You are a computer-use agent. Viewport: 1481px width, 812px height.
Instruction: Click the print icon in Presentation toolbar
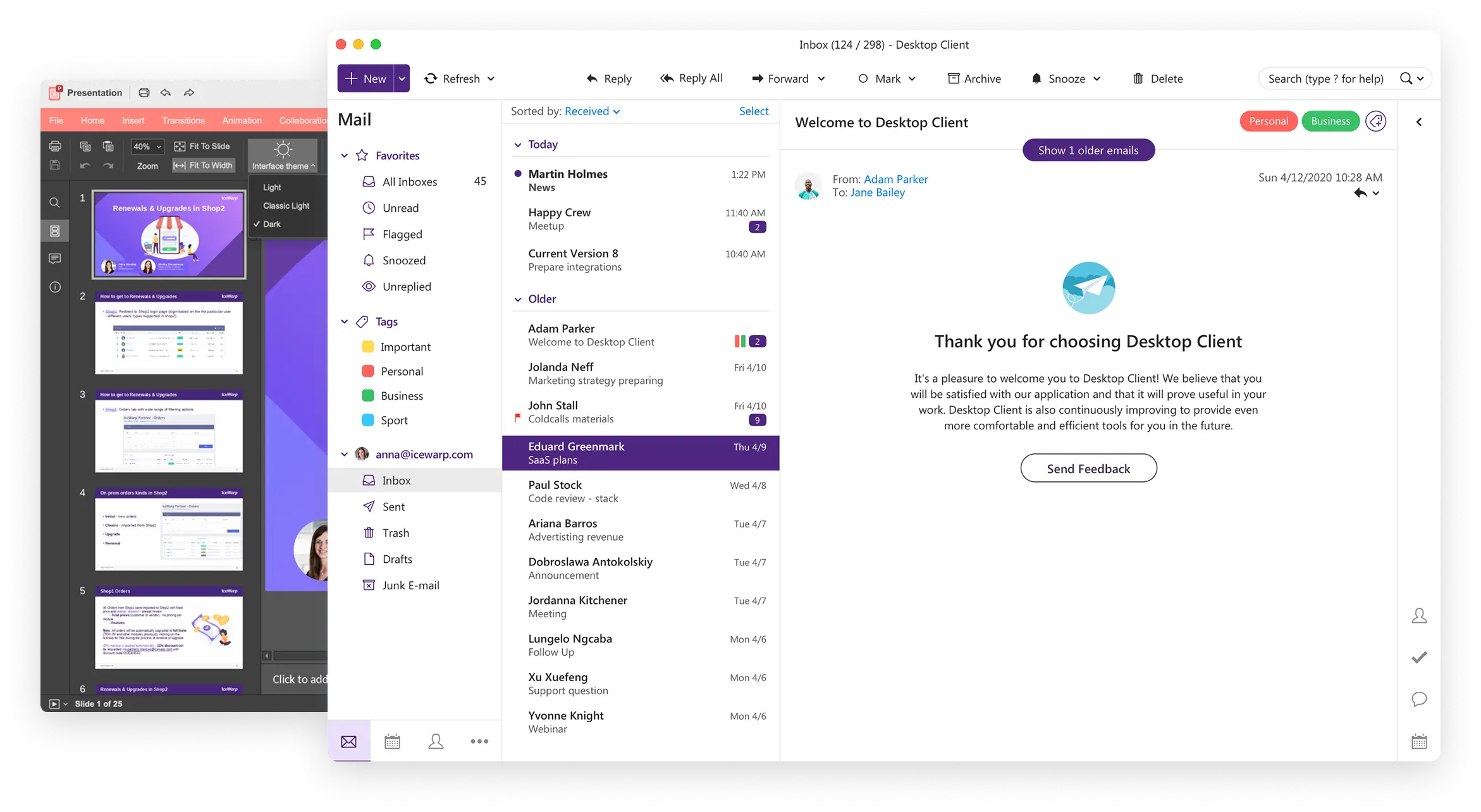pyautogui.click(x=144, y=92)
